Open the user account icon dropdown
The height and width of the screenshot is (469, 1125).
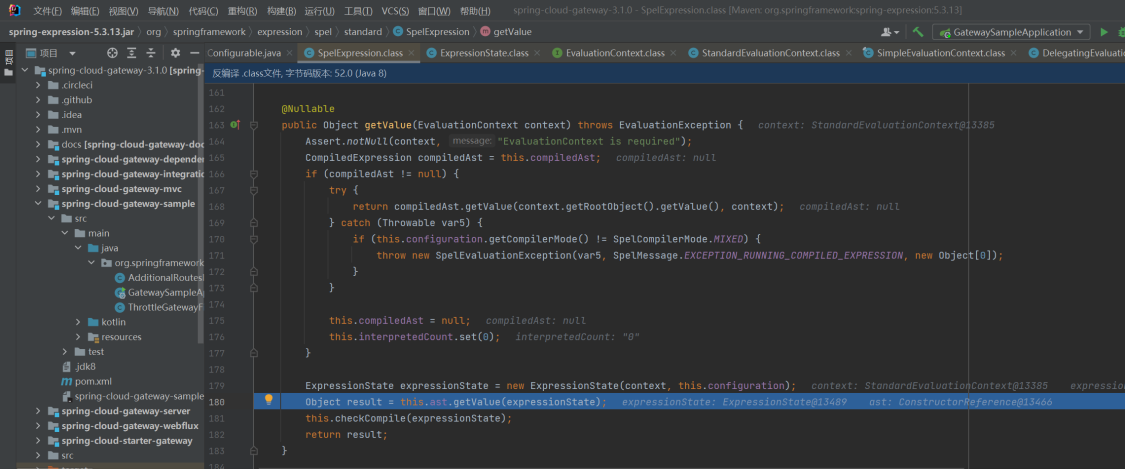pyautogui.click(x=890, y=32)
